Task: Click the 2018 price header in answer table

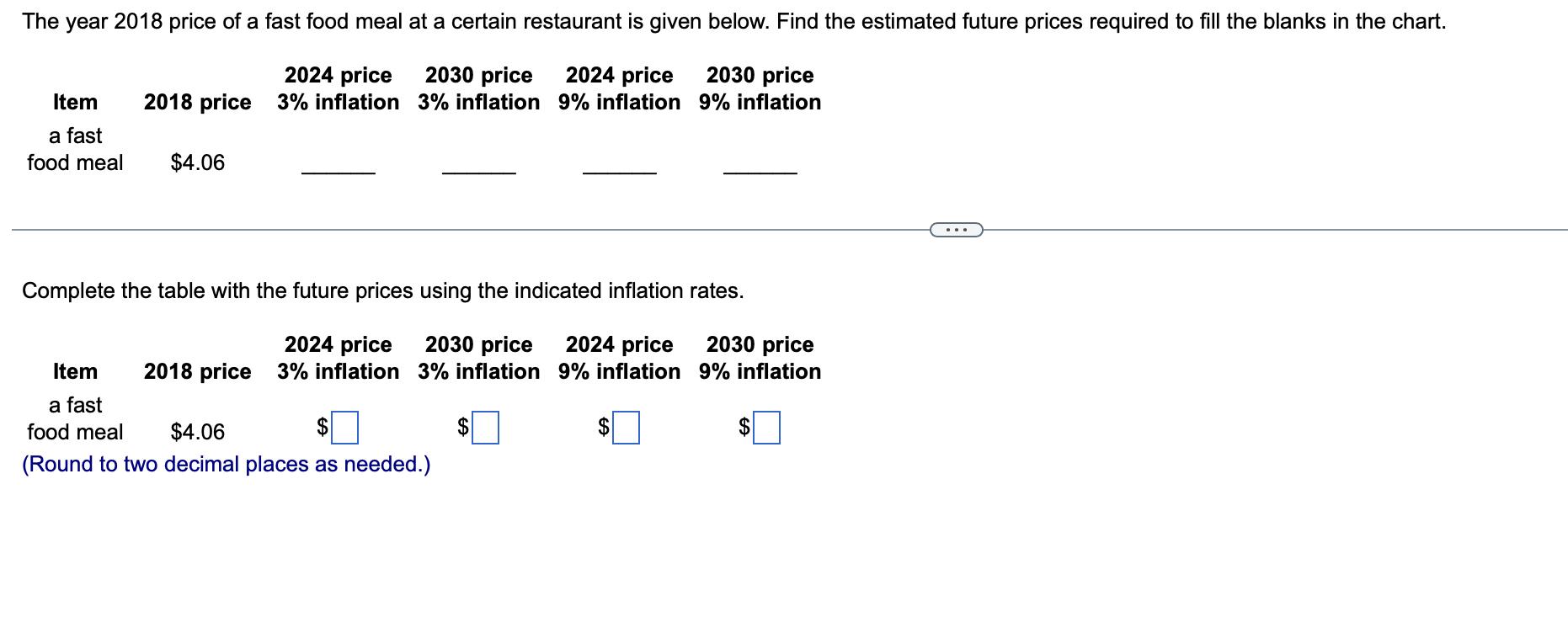Action: coord(197,372)
